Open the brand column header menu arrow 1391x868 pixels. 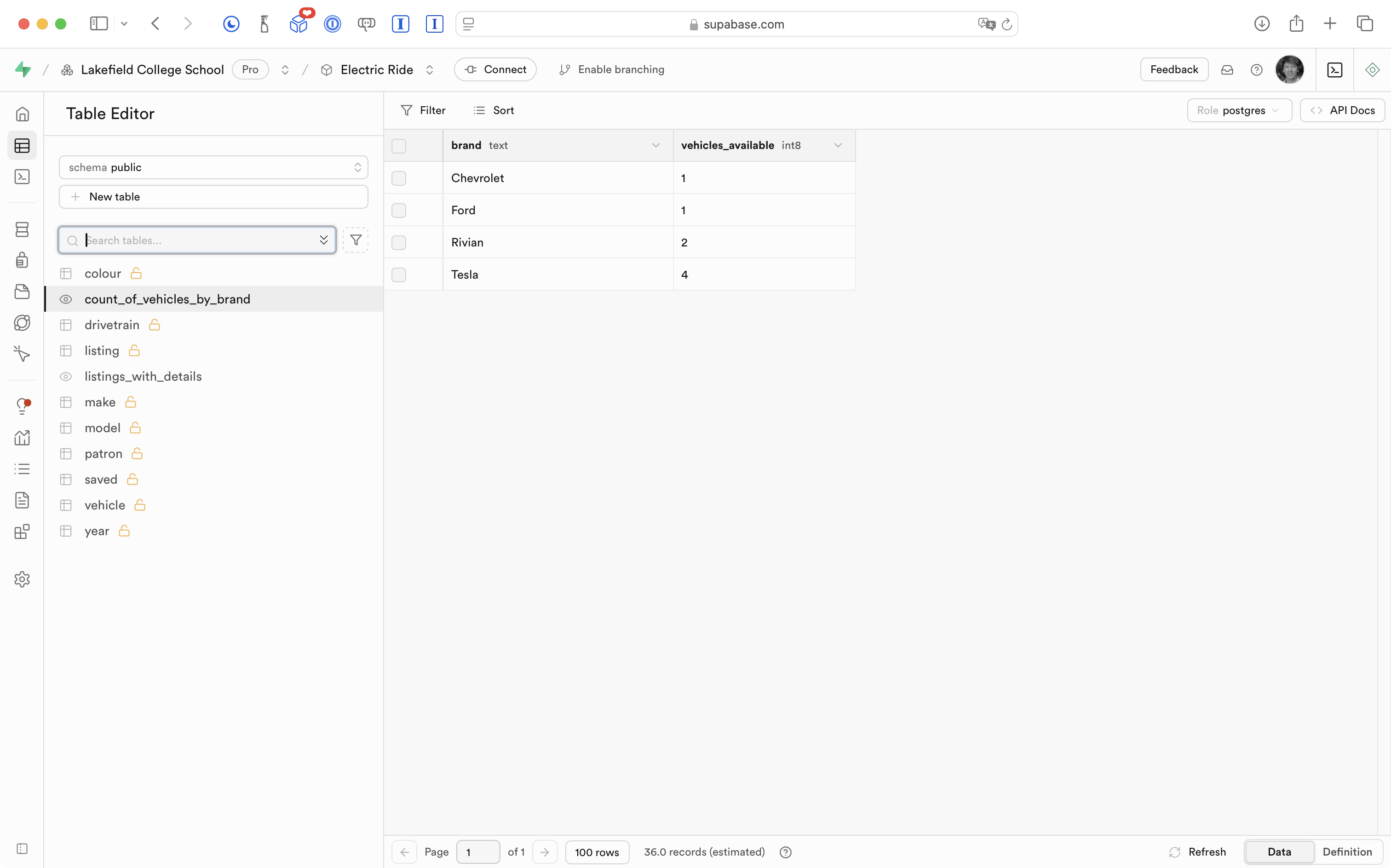pos(655,145)
